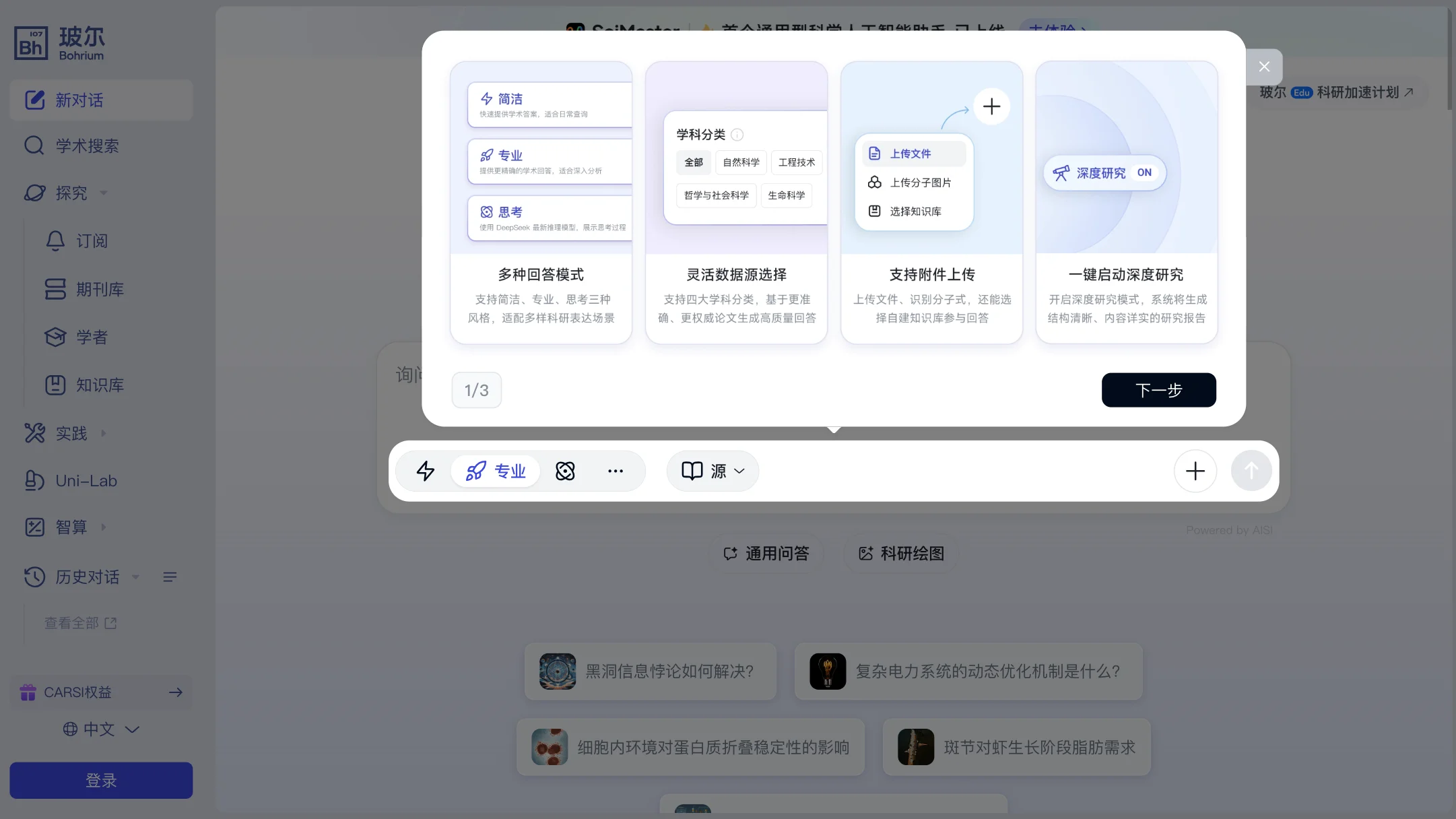Select the 全部 subject category chip

[693, 162]
